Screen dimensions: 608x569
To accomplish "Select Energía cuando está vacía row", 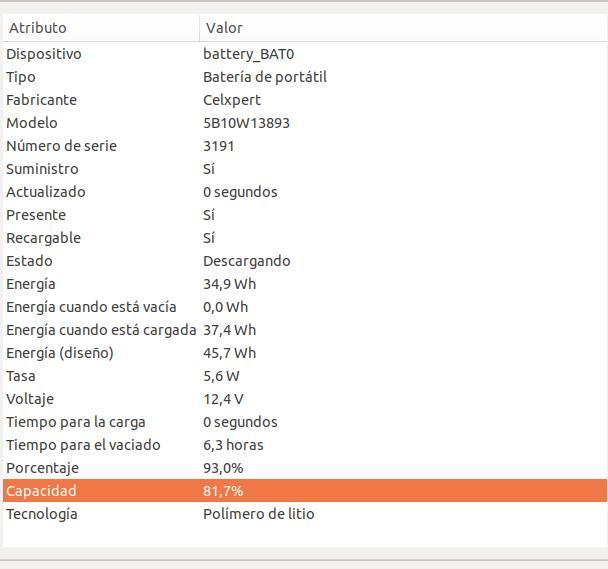I will [x=305, y=307].
